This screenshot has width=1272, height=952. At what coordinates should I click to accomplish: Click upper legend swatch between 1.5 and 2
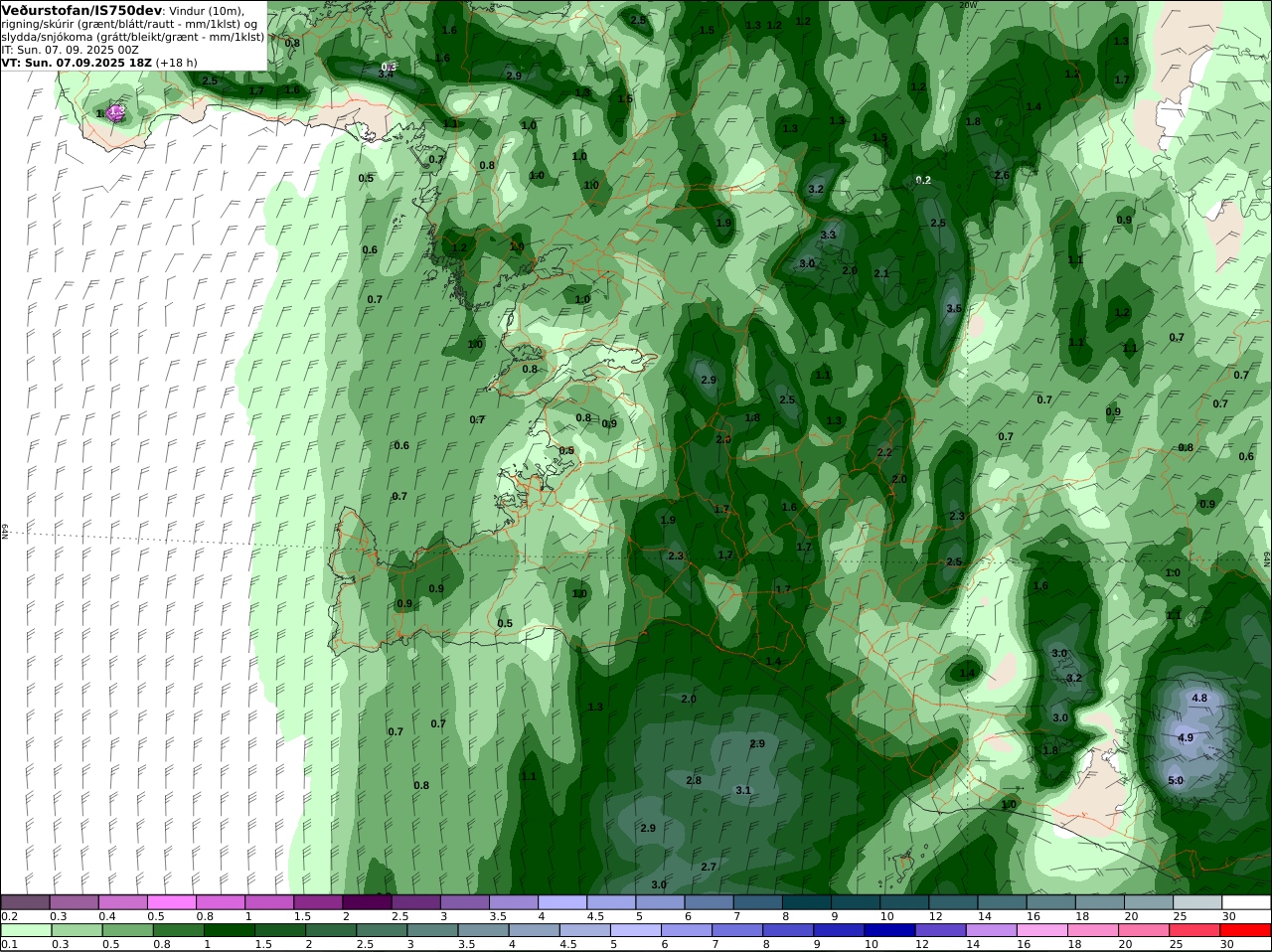pos(318,902)
